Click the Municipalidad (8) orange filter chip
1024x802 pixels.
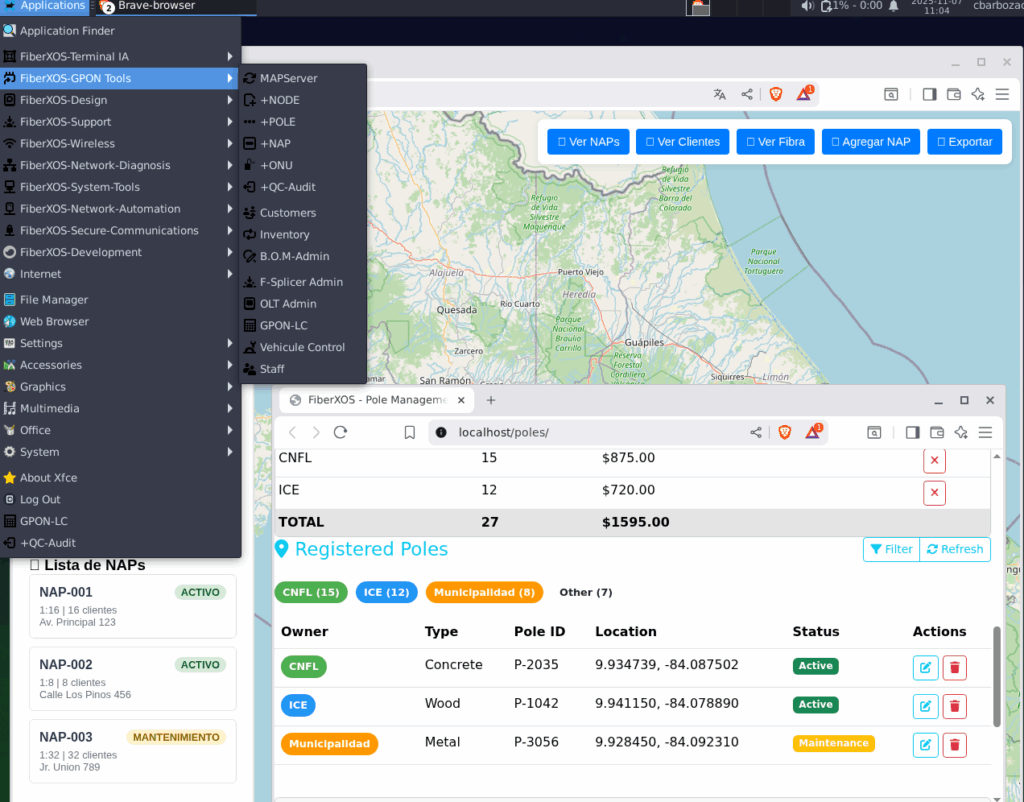[x=484, y=592]
